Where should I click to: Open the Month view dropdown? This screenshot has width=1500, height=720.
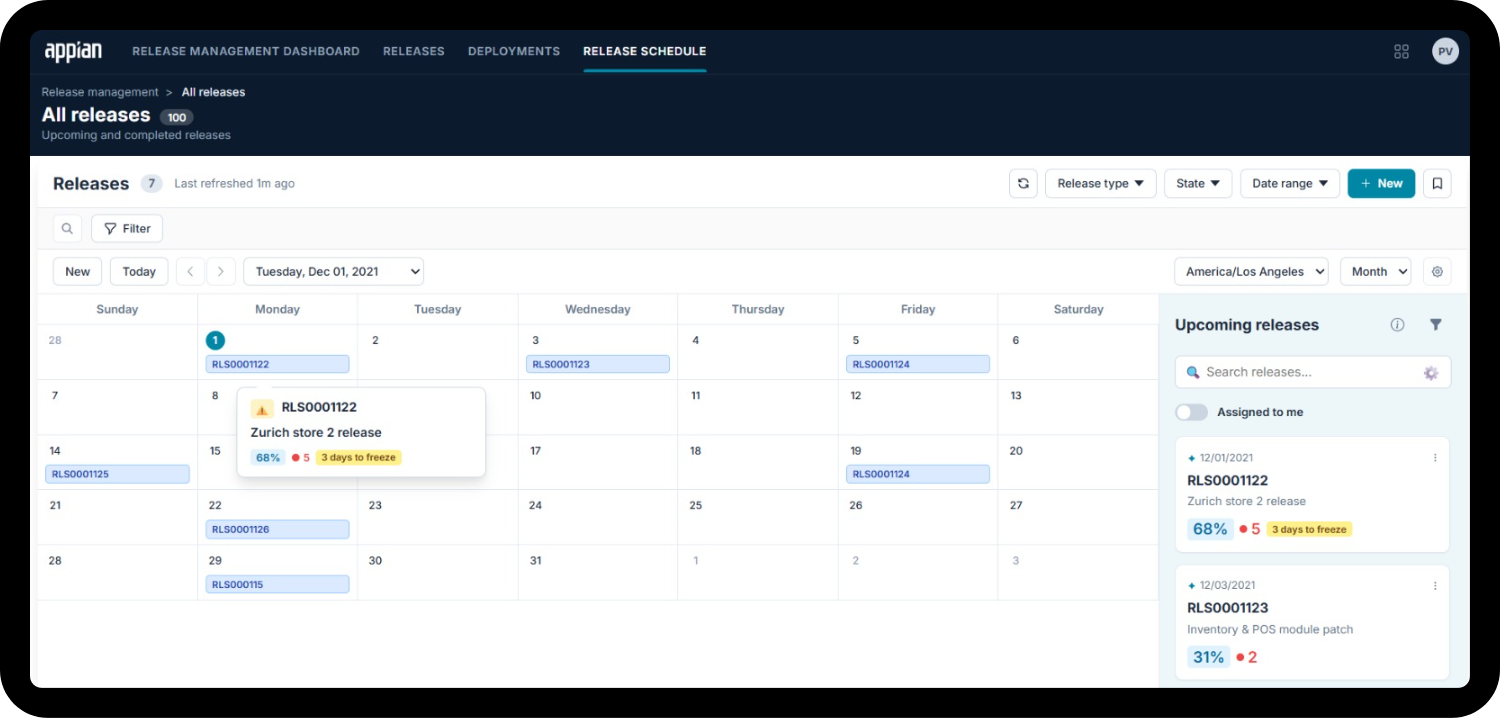click(x=1376, y=271)
